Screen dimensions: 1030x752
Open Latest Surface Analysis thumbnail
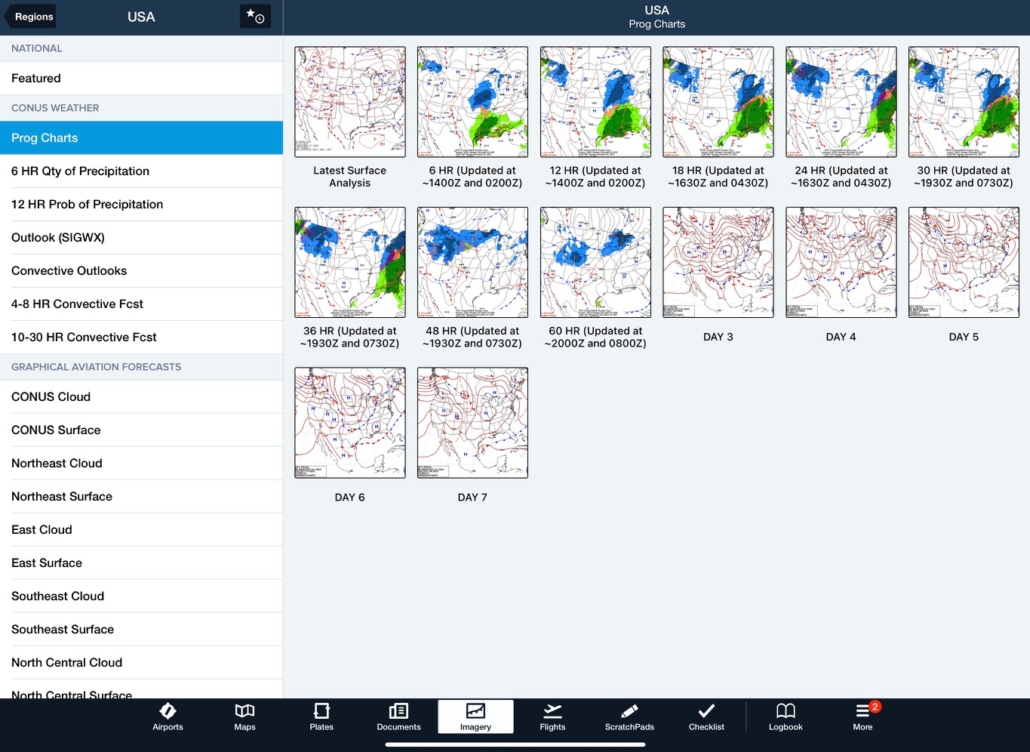tap(350, 102)
